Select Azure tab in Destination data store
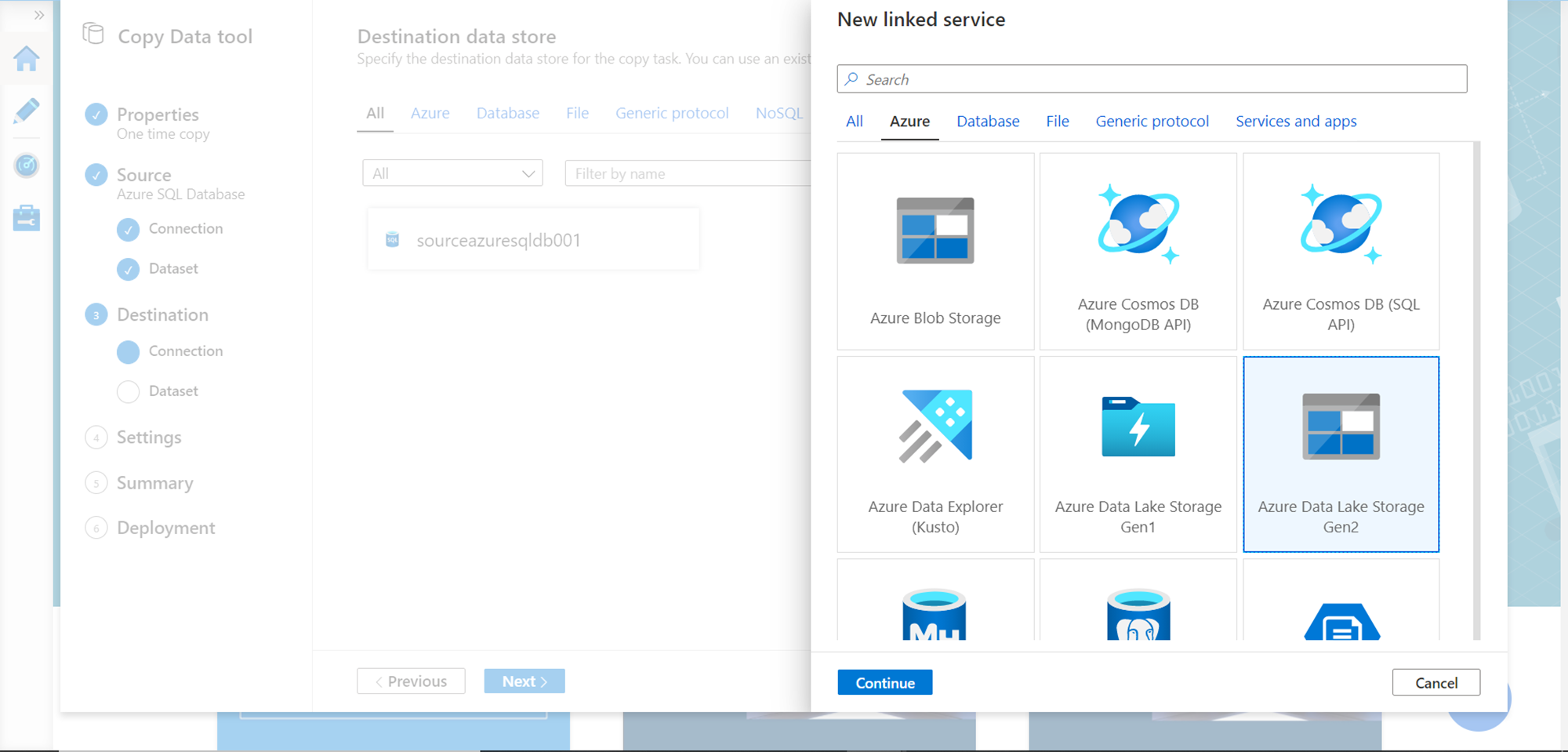The height and width of the screenshot is (752, 1568). [x=430, y=113]
